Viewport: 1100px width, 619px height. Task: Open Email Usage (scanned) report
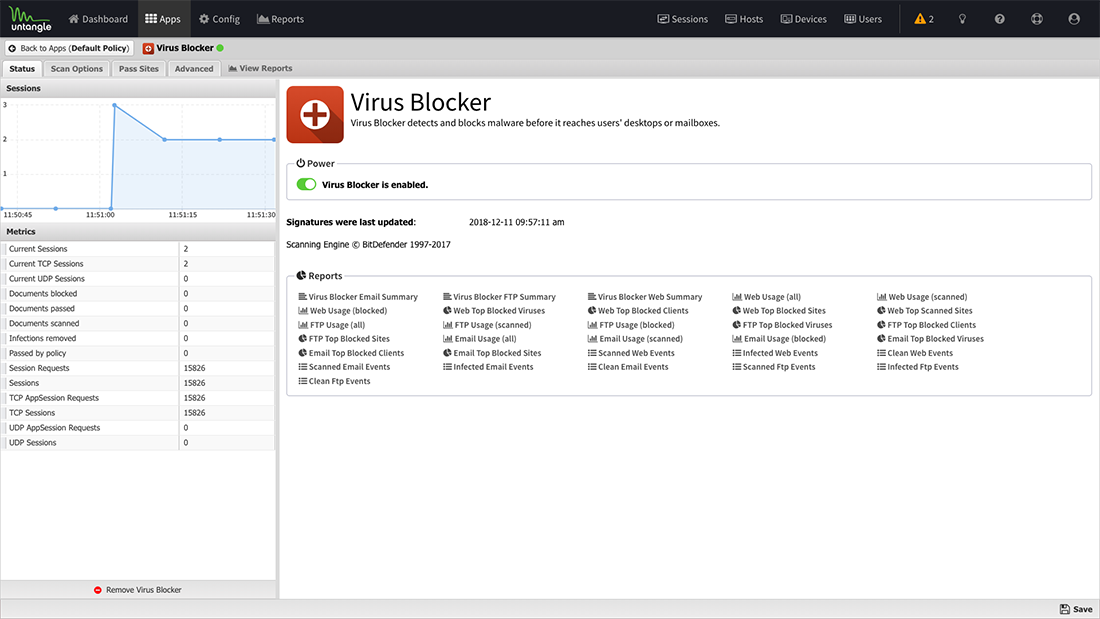(636, 339)
